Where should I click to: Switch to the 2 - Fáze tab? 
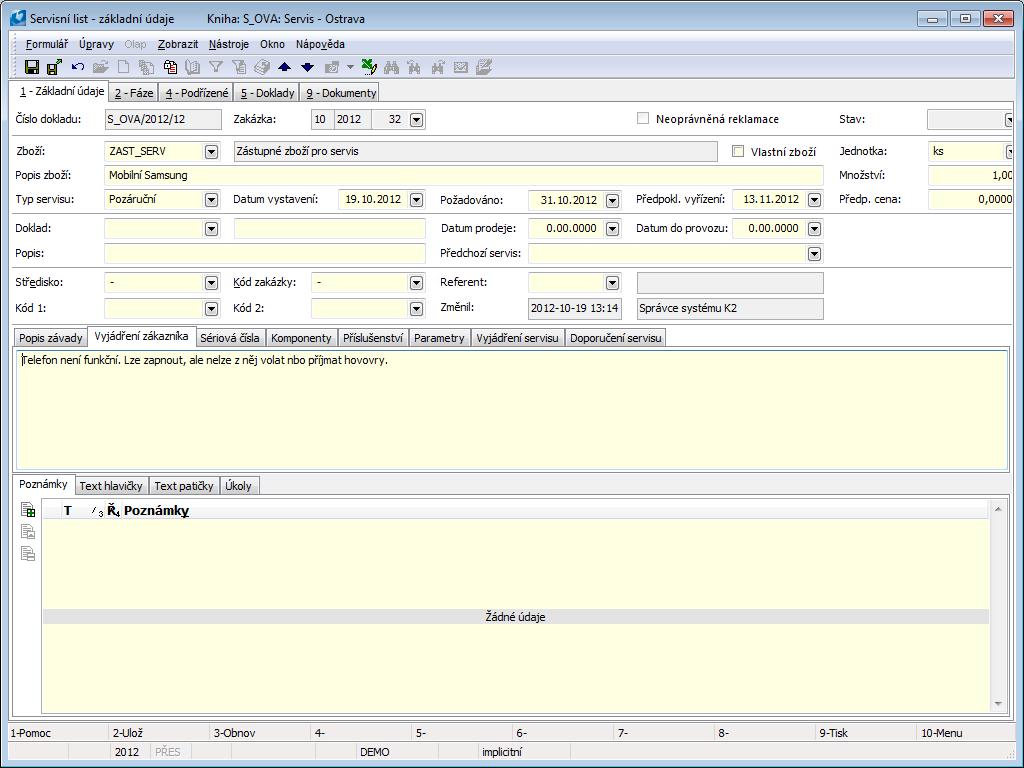pos(132,93)
